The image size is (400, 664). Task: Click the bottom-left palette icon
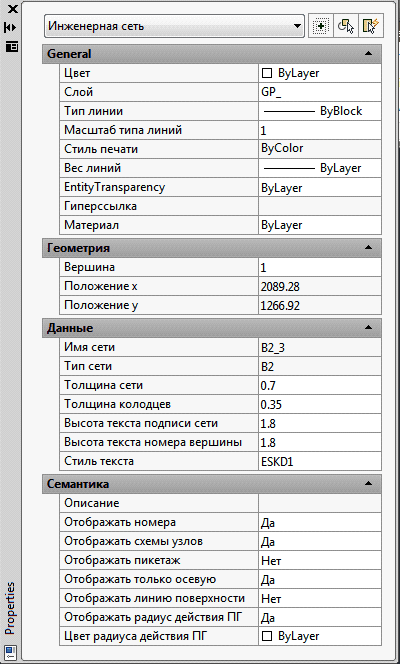pos(10,650)
